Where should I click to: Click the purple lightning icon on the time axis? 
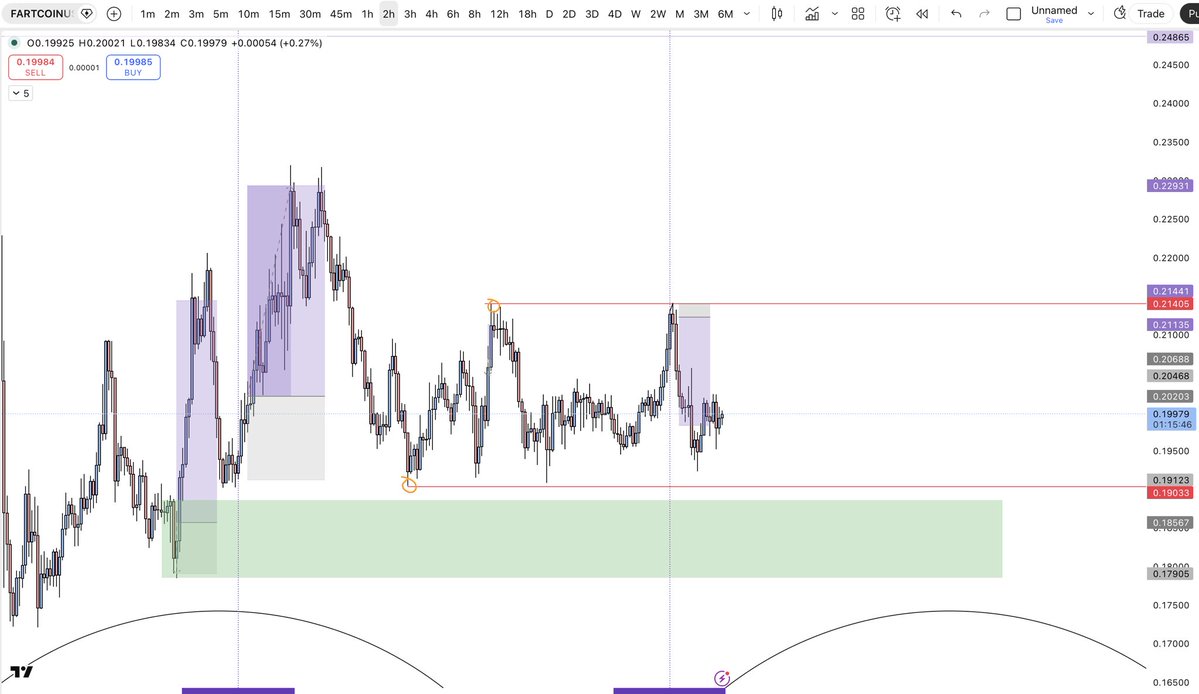click(x=722, y=678)
